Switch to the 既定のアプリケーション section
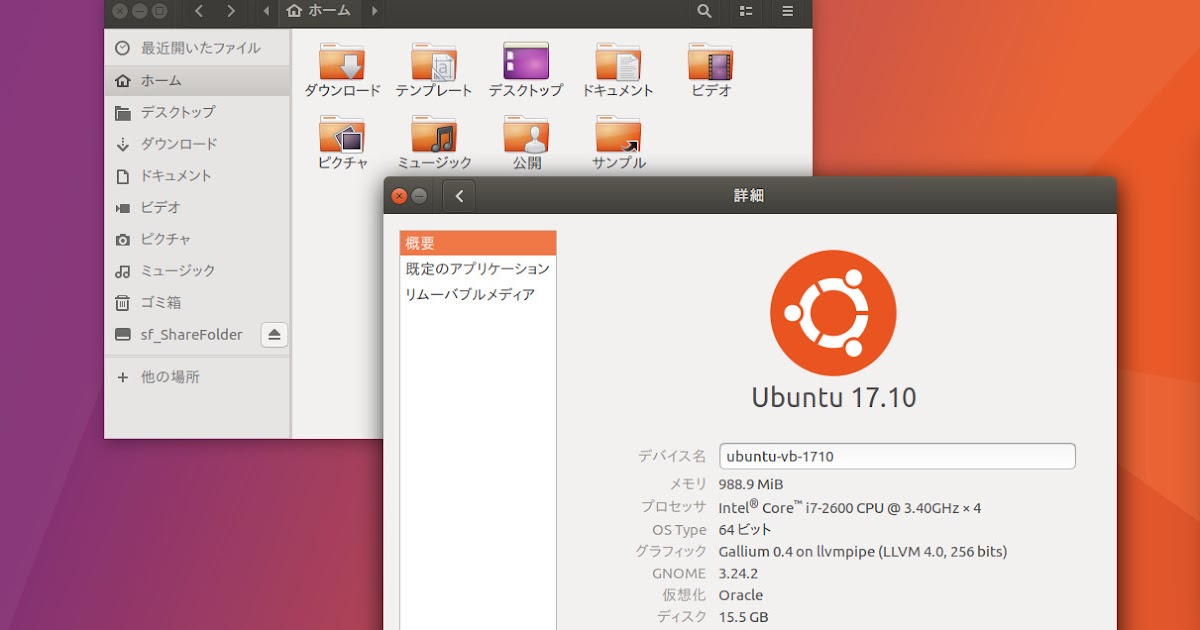This screenshot has width=1200, height=630. (477, 269)
